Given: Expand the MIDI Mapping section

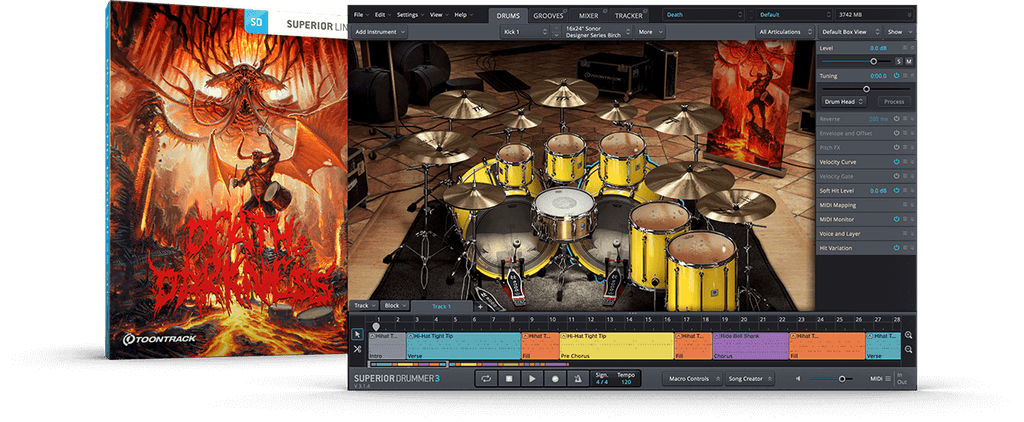Looking at the screenshot, I should (912, 205).
